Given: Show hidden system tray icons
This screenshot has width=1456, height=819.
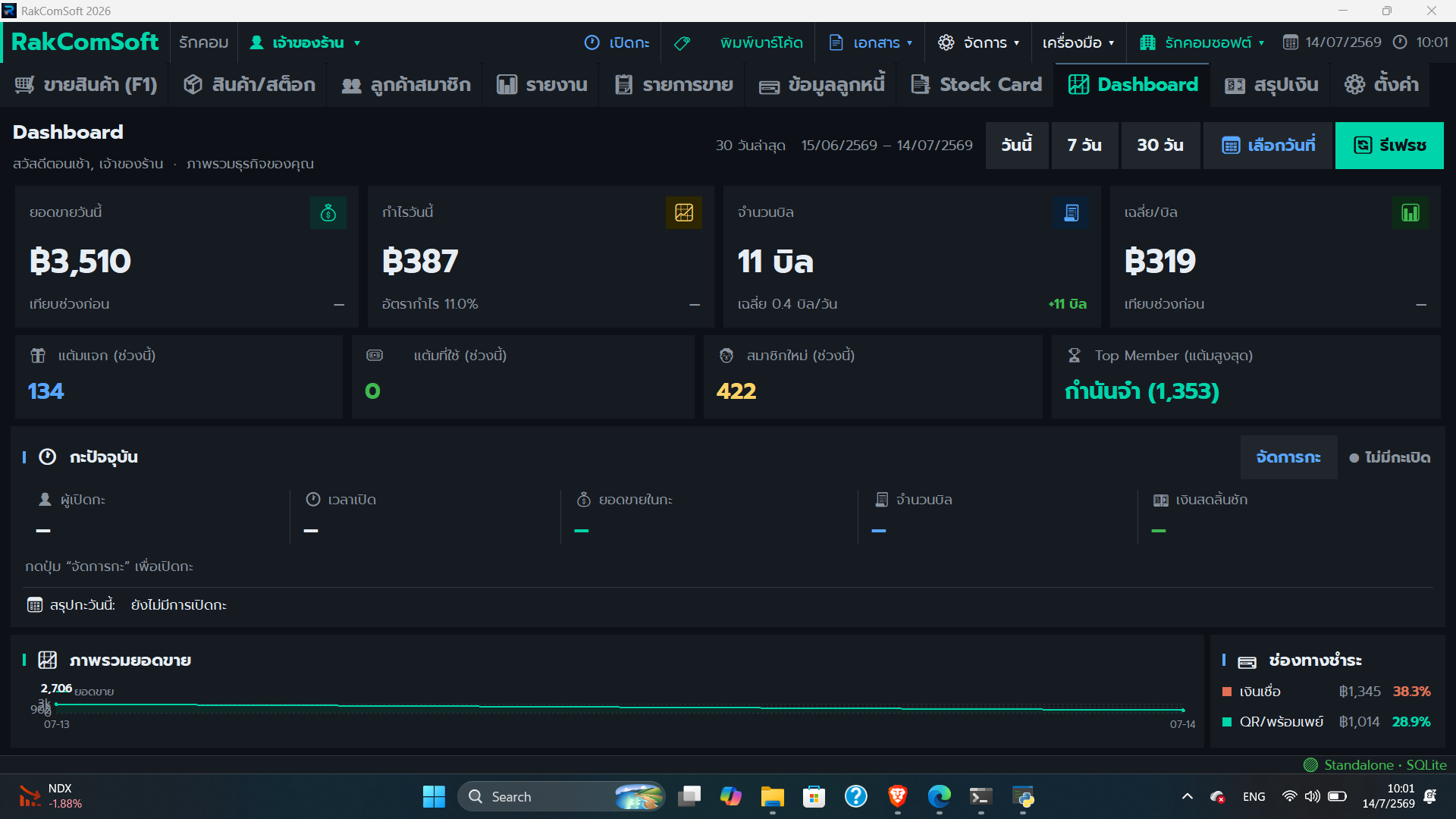Looking at the screenshot, I should (1188, 796).
